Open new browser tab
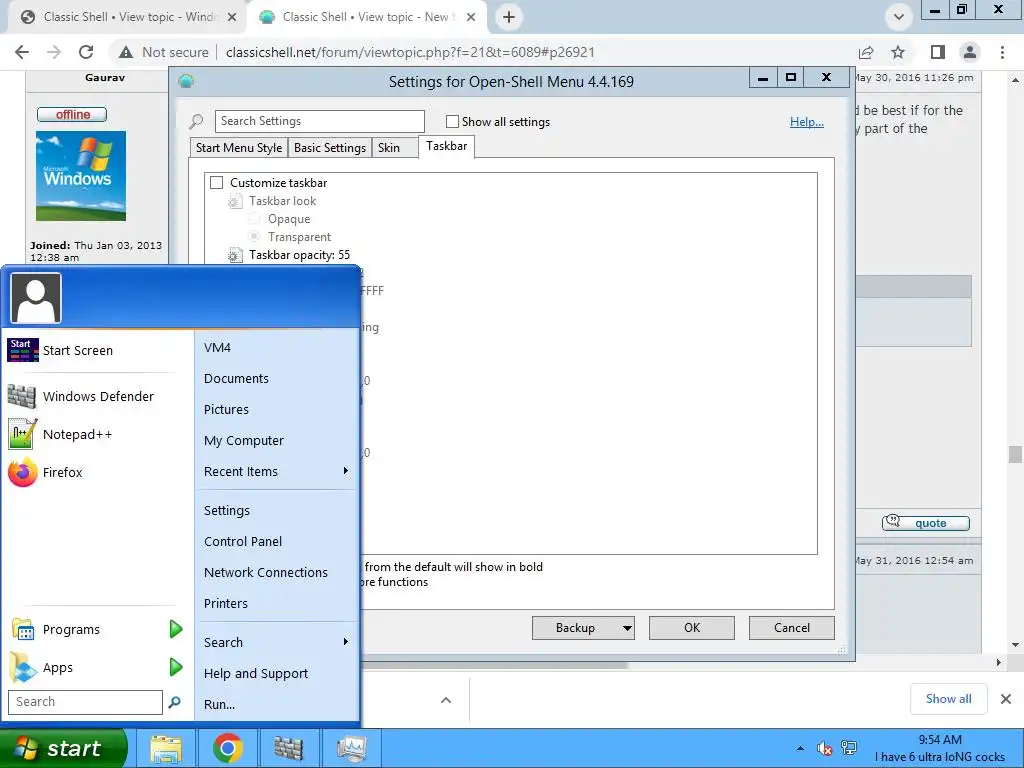1024x768 pixels. pyautogui.click(x=509, y=17)
